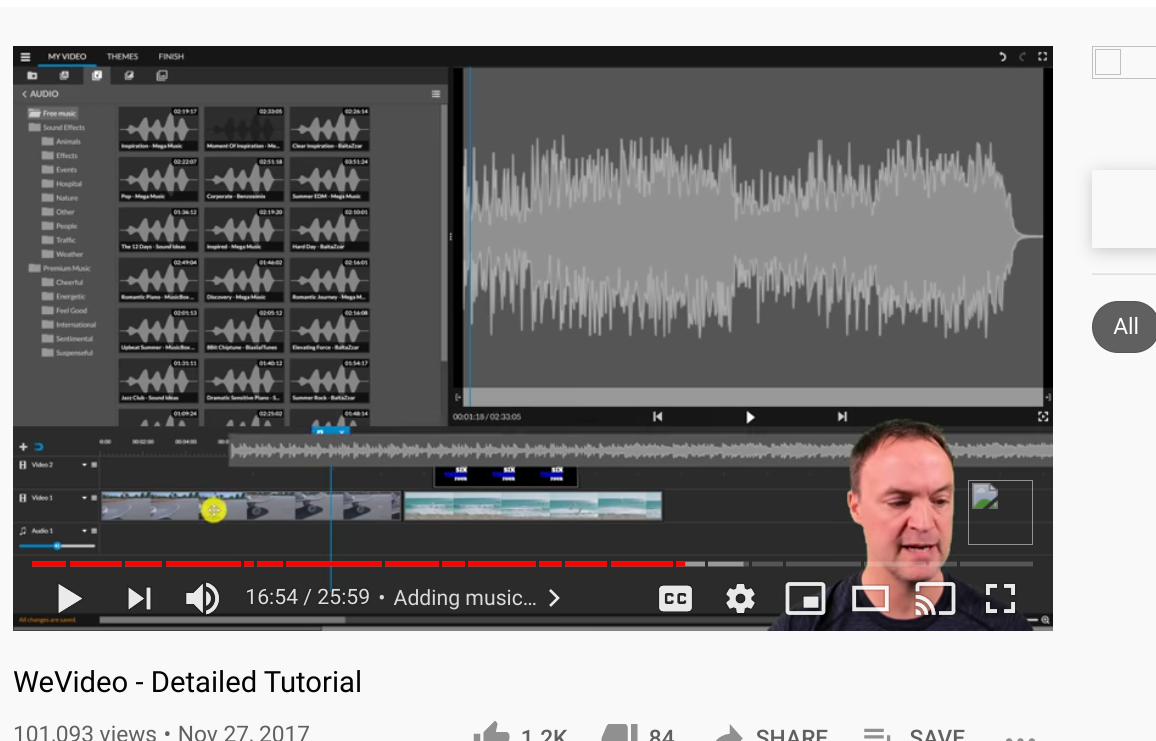
Task: Open the Traffic sound effects folder
Action: (59, 240)
